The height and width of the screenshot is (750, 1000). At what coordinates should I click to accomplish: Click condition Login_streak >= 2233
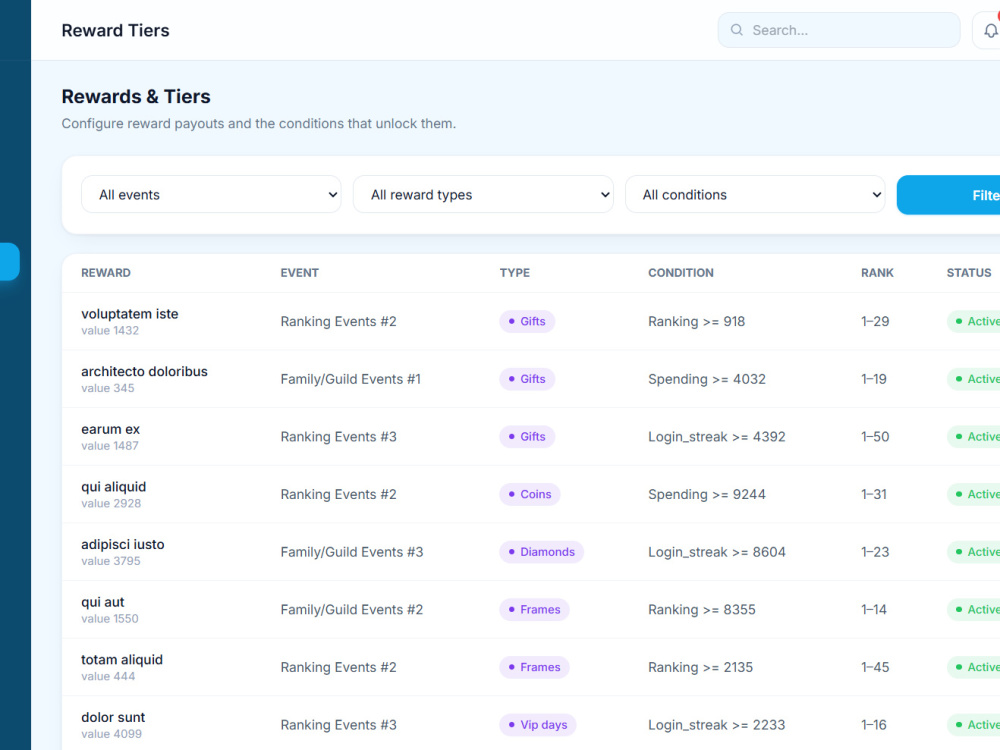coord(717,725)
